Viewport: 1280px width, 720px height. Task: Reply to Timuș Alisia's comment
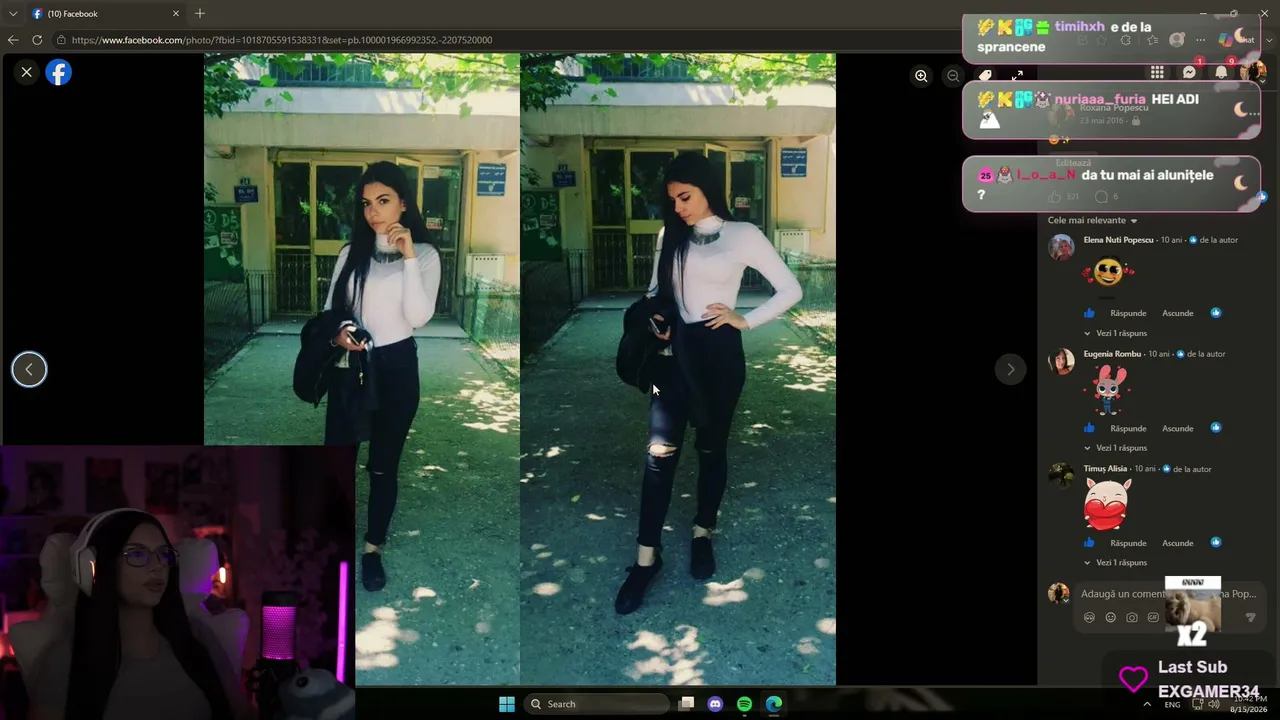click(x=1128, y=543)
